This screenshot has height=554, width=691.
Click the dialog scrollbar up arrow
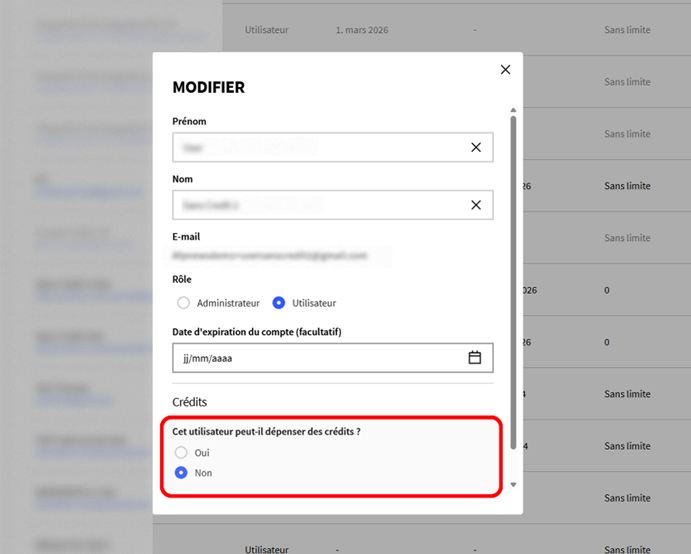514,109
